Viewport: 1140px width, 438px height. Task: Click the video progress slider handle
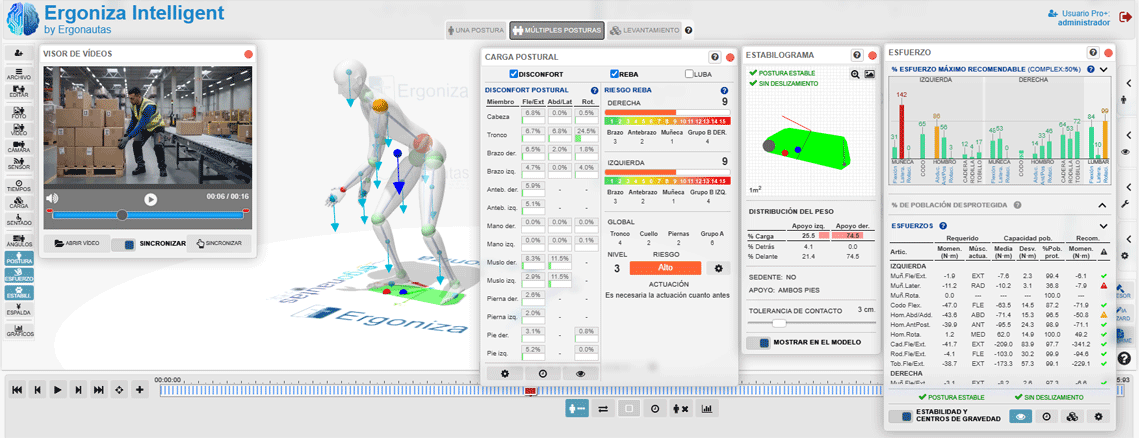pyautogui.click(x=122, y=215)
